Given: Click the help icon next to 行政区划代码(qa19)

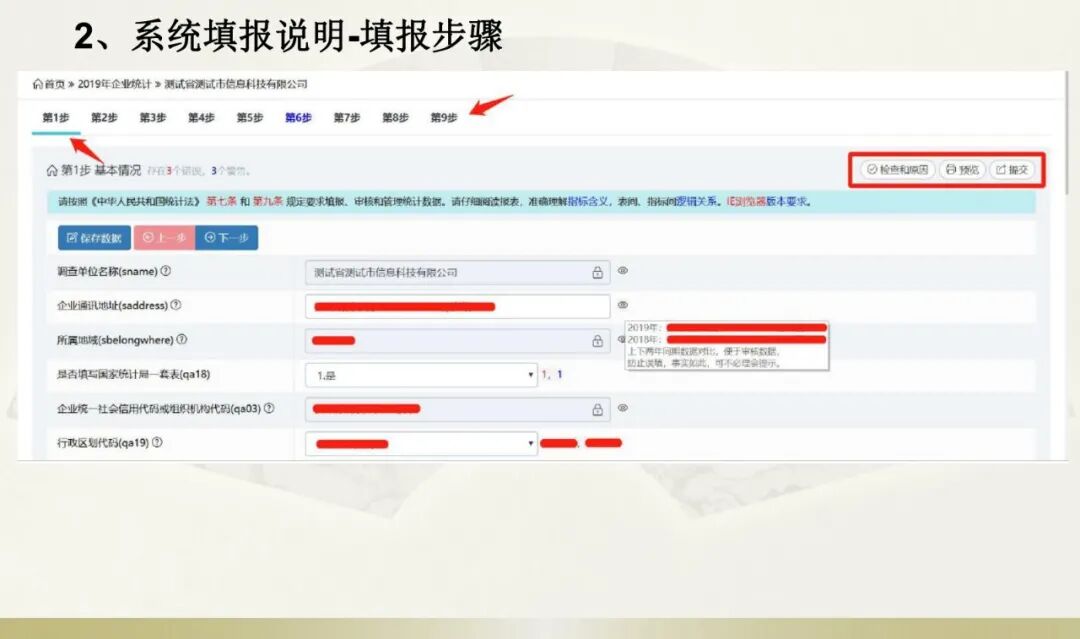Looking at the screenshot, I should point(157,443).
